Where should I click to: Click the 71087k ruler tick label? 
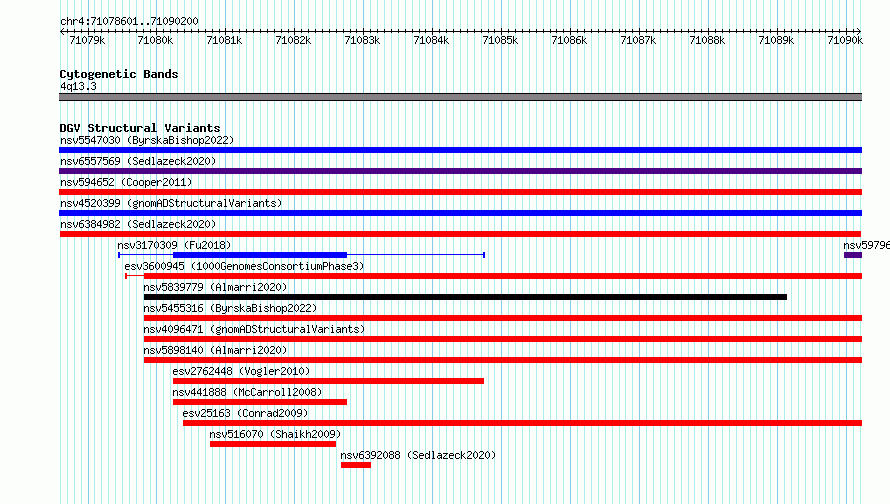638,40
